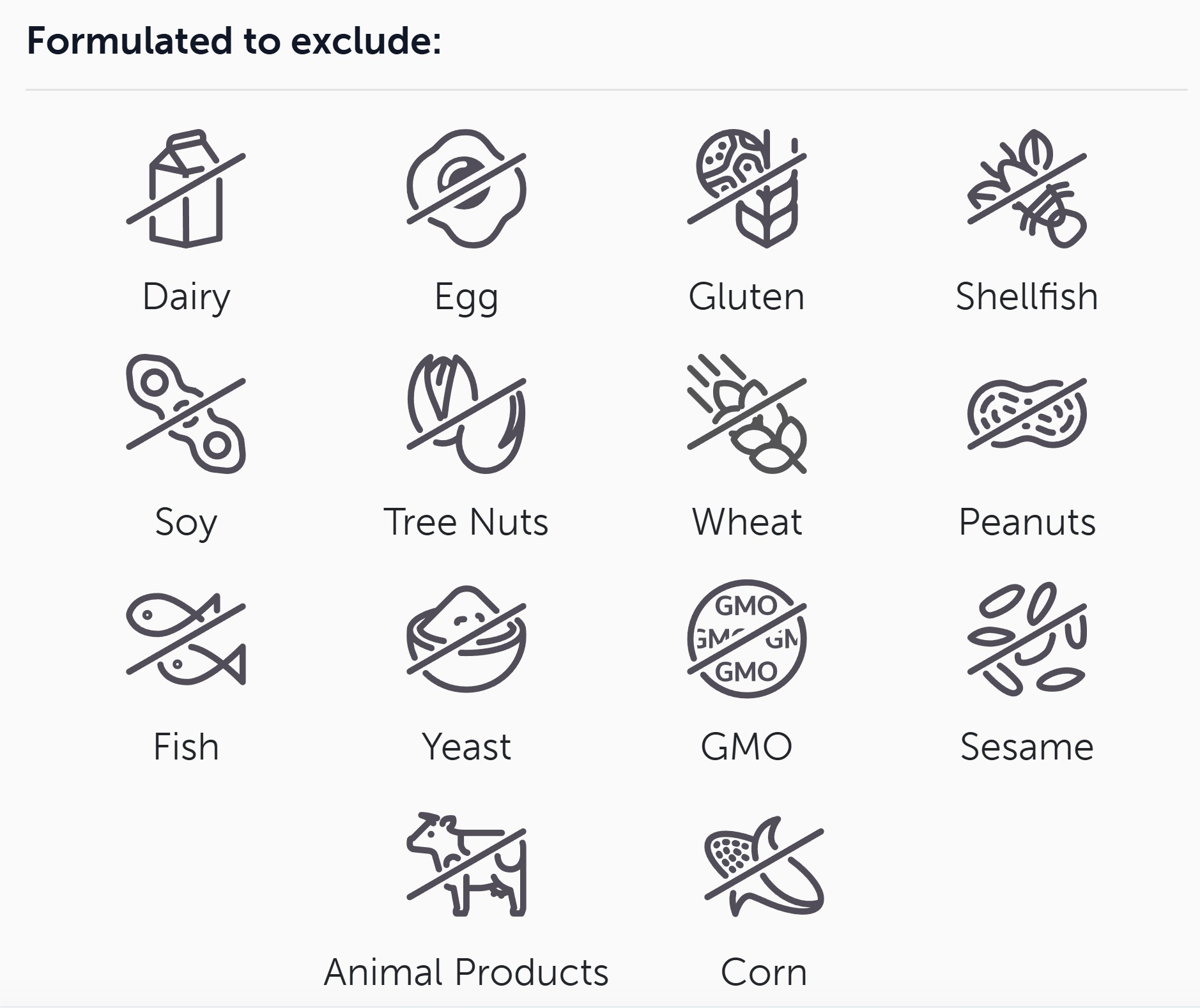Click the crossed-out Tree Nuts icon

point(466,414)
